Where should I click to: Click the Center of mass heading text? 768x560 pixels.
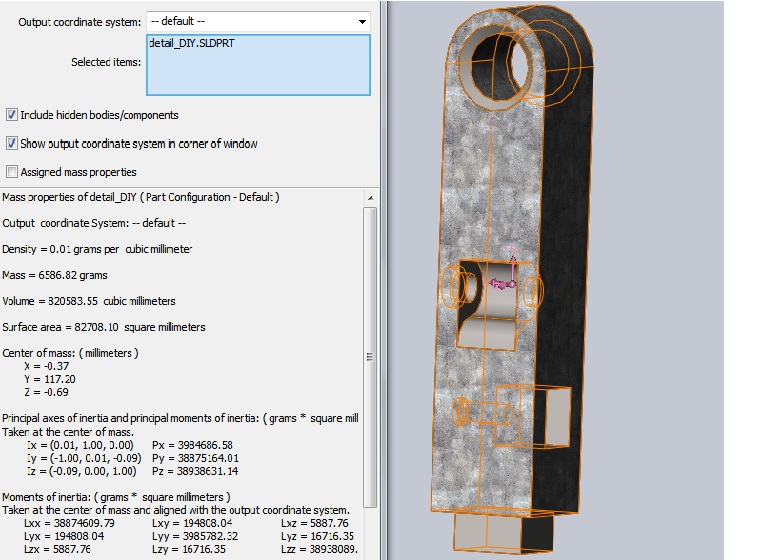(70, 353)
